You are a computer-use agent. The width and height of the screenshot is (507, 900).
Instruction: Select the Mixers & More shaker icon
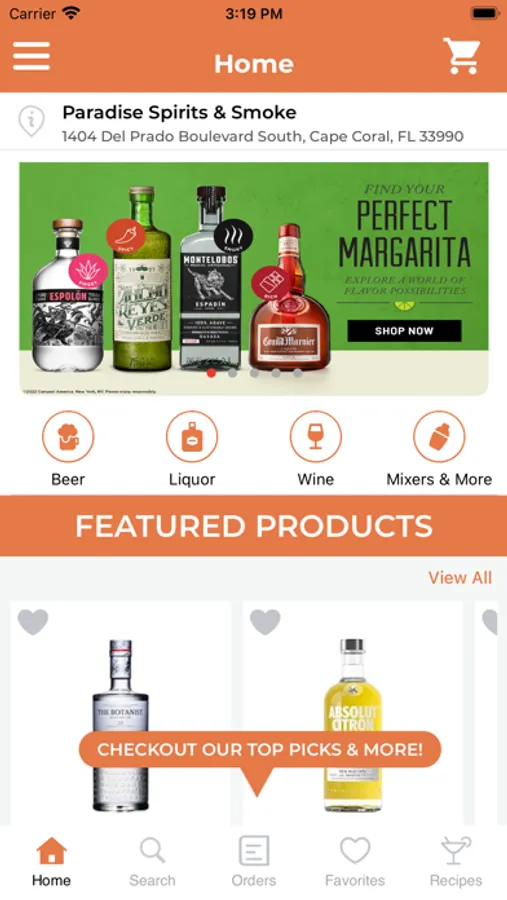(439, 436)
